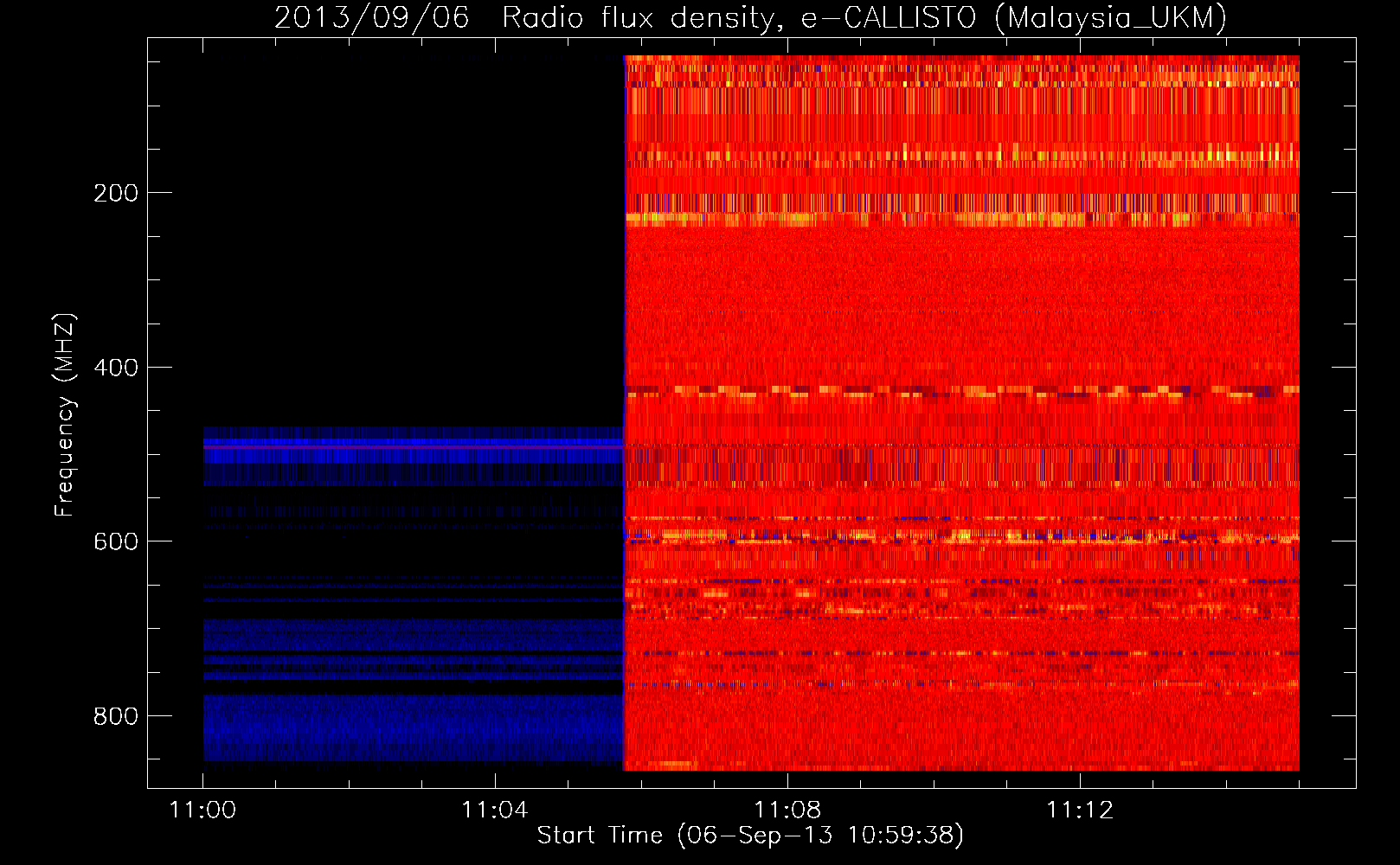Image resolution: width=1400 pixels, height=865 pixels.
Task: Click the 'Start Time (06-Sep-13 10:59:38)' label
Action: coord(750,835)
